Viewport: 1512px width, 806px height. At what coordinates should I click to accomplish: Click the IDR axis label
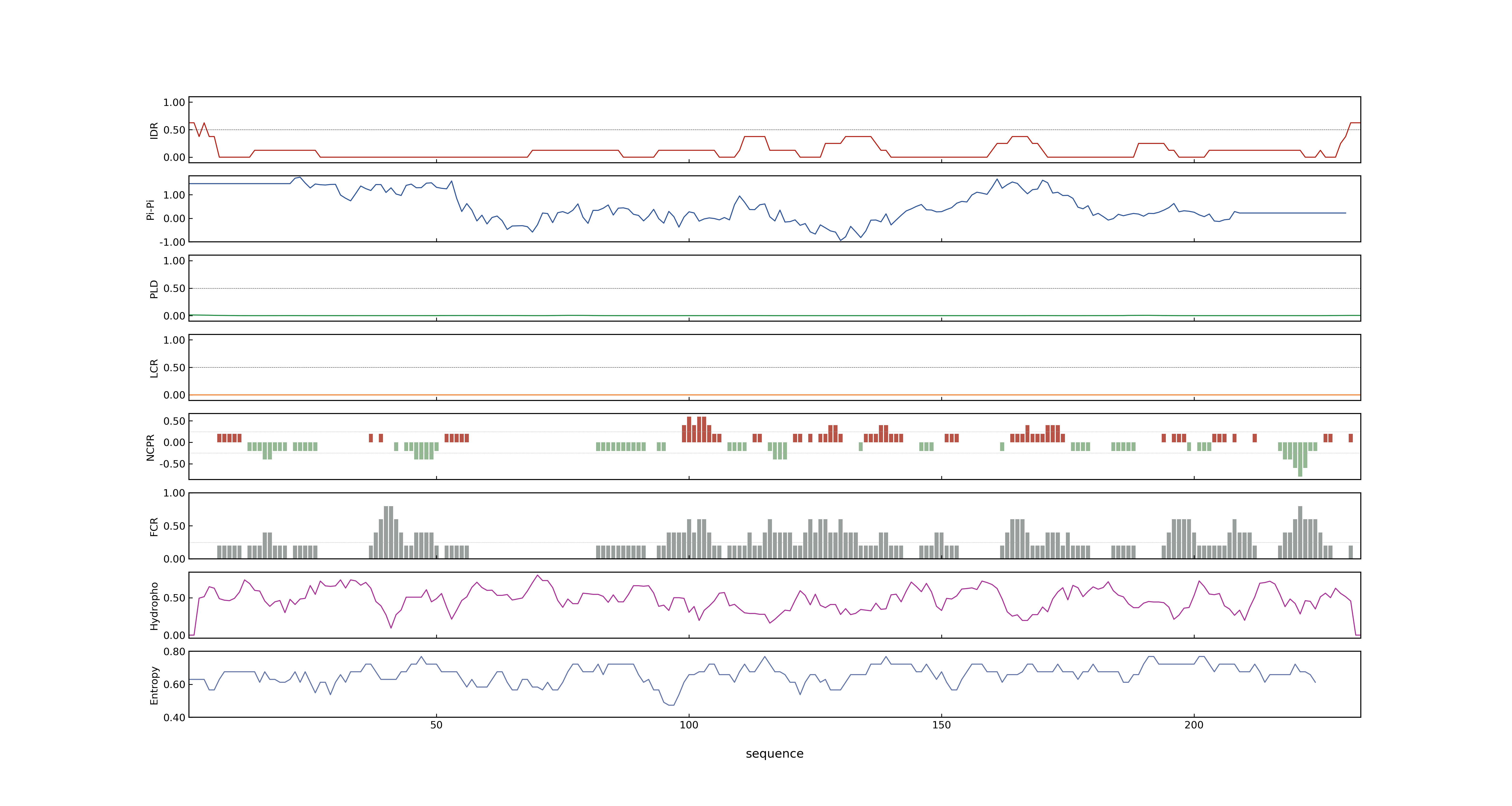(154, 130)
